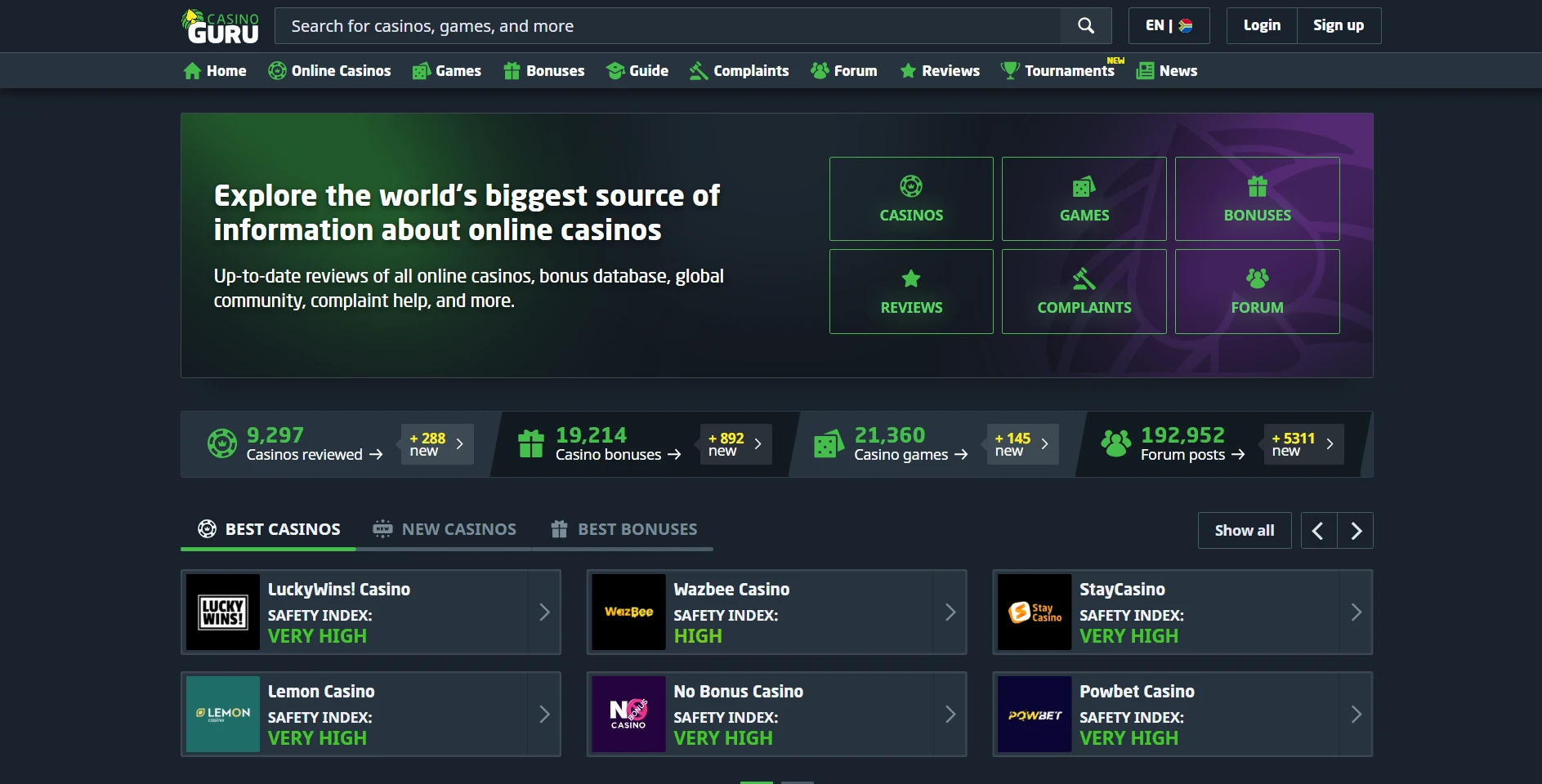Expand the Wazbee Casino entry chevron
Viewport: 1542px width, 784px height.
[x=950, y=612]
